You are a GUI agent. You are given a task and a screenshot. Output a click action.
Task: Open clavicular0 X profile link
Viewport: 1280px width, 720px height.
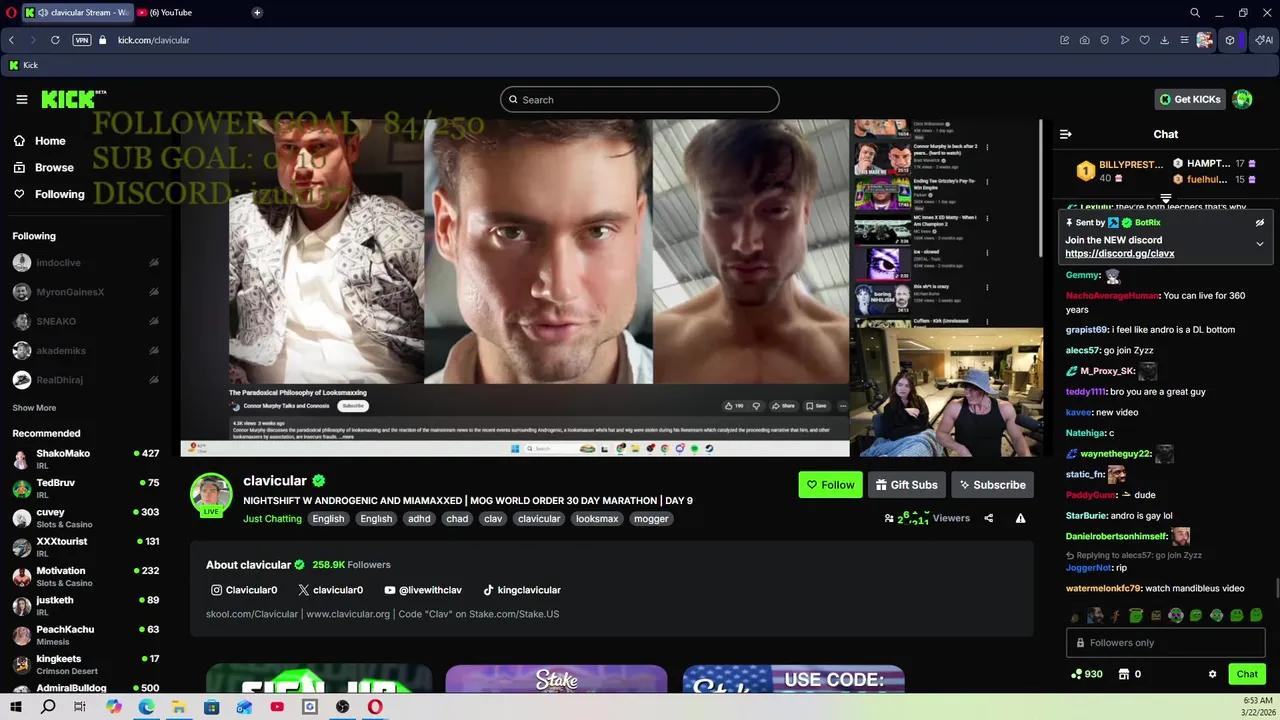331,590
